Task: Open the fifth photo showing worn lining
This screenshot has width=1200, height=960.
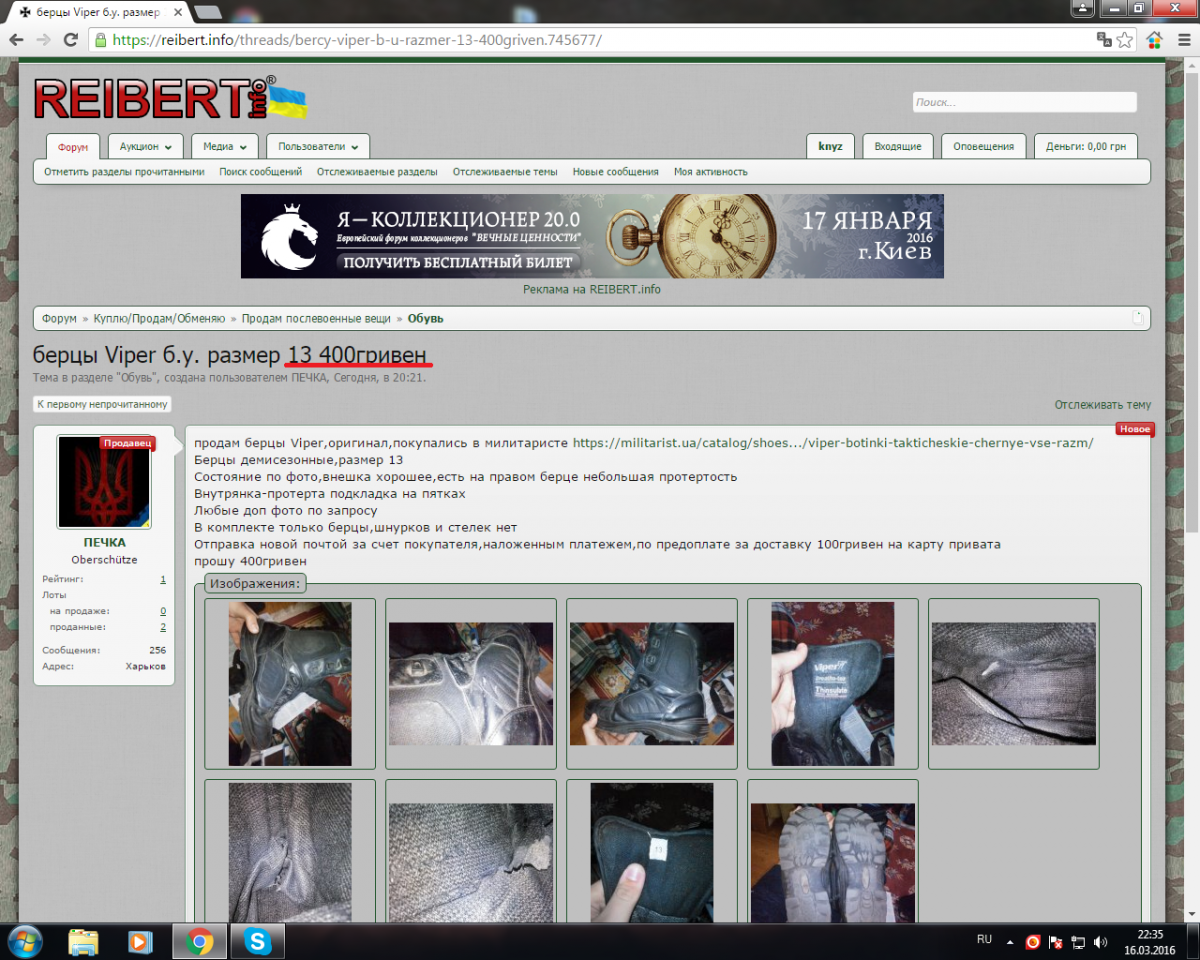Action: (x=1014, y=684)
